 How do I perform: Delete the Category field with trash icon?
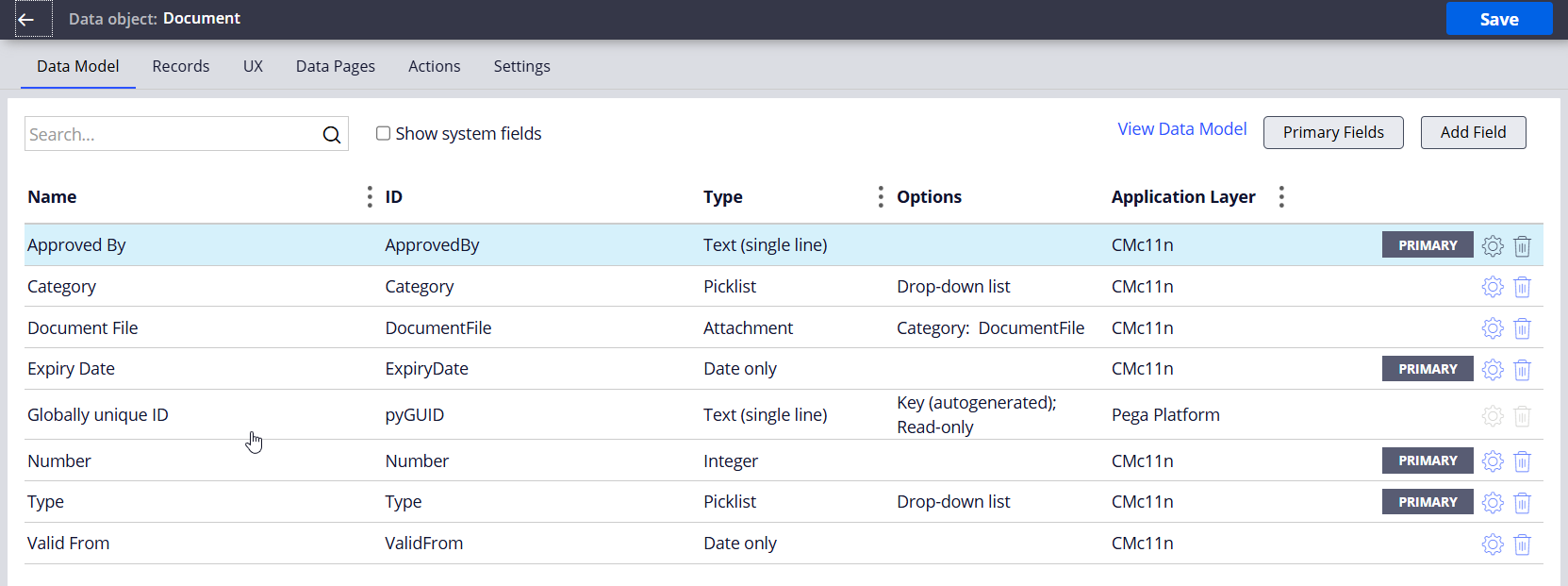point(1522,287)
